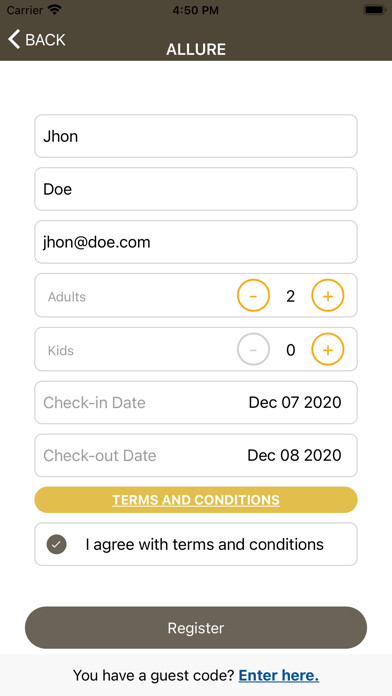The width and height of the screenshot is (392, 696).
Task: Open the Terms and Conditions button
Action: [x=196, y=500]
